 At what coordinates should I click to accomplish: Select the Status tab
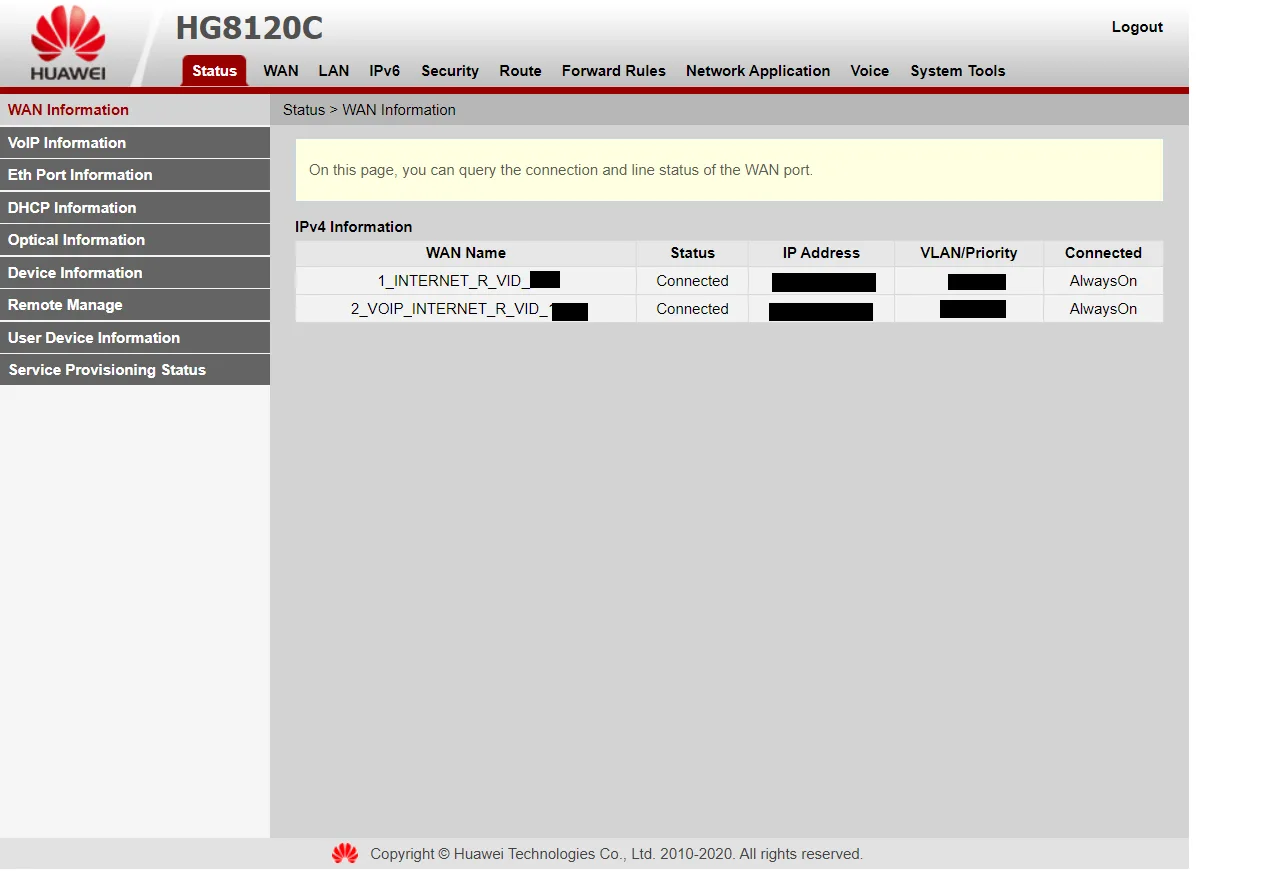213,71
